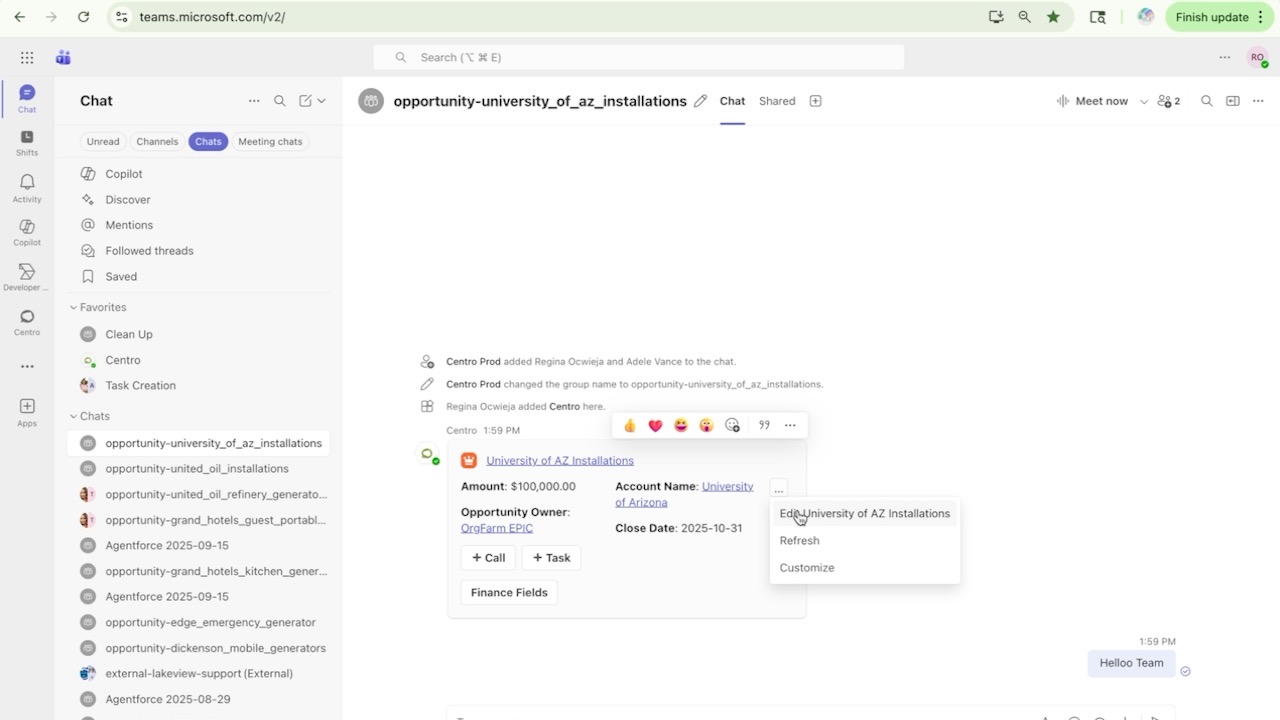Reload the browser page
The image size is (1280, 720).
[84, 17]
